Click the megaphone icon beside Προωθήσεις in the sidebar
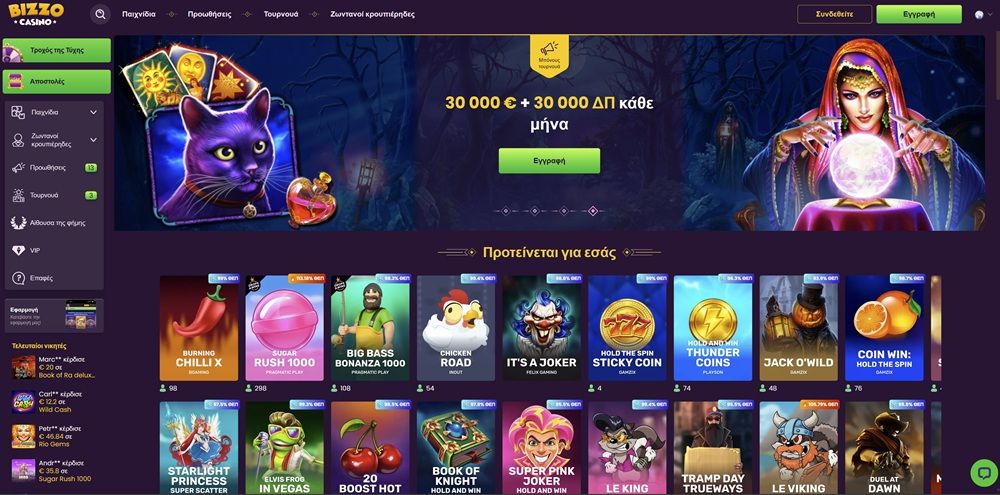This screenshot has width=1000, height=495. point(18,168)
